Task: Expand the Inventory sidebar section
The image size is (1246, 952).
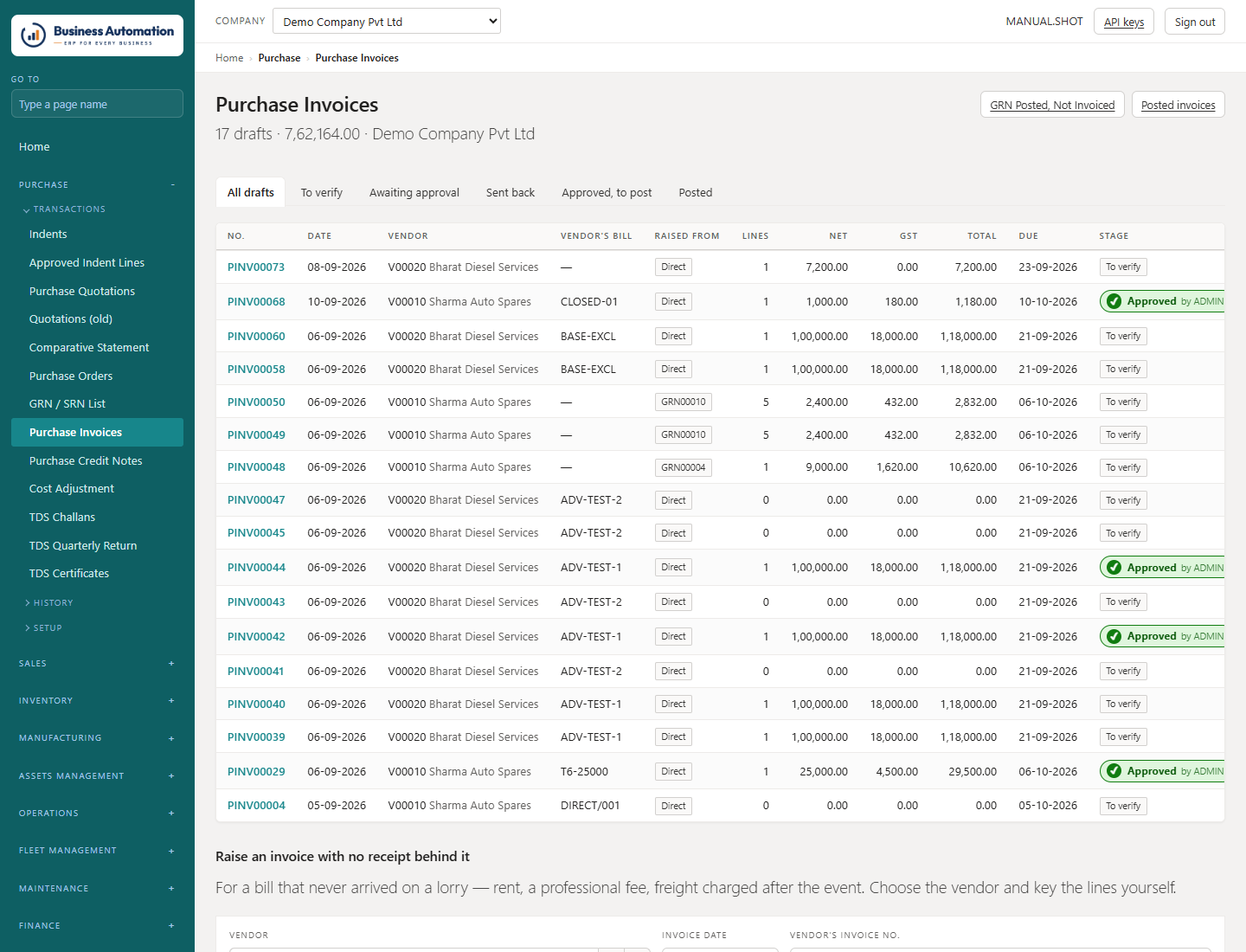Action: pyautogui.click(x=97, y=701)
